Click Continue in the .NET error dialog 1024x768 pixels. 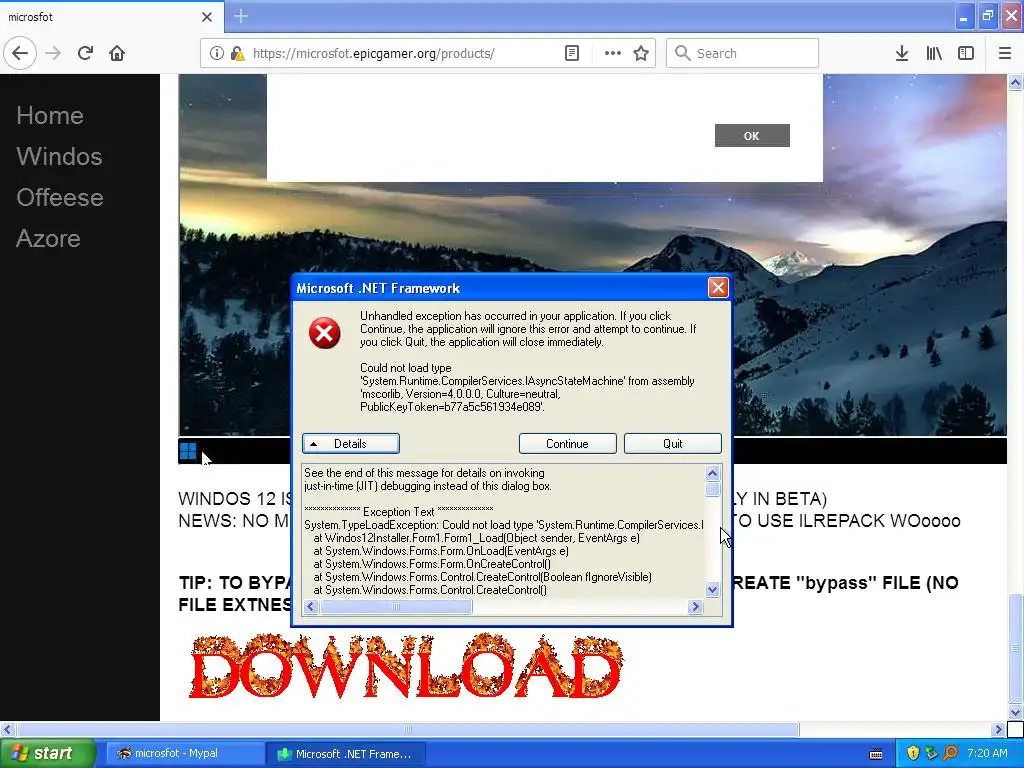tap(568, 443)
